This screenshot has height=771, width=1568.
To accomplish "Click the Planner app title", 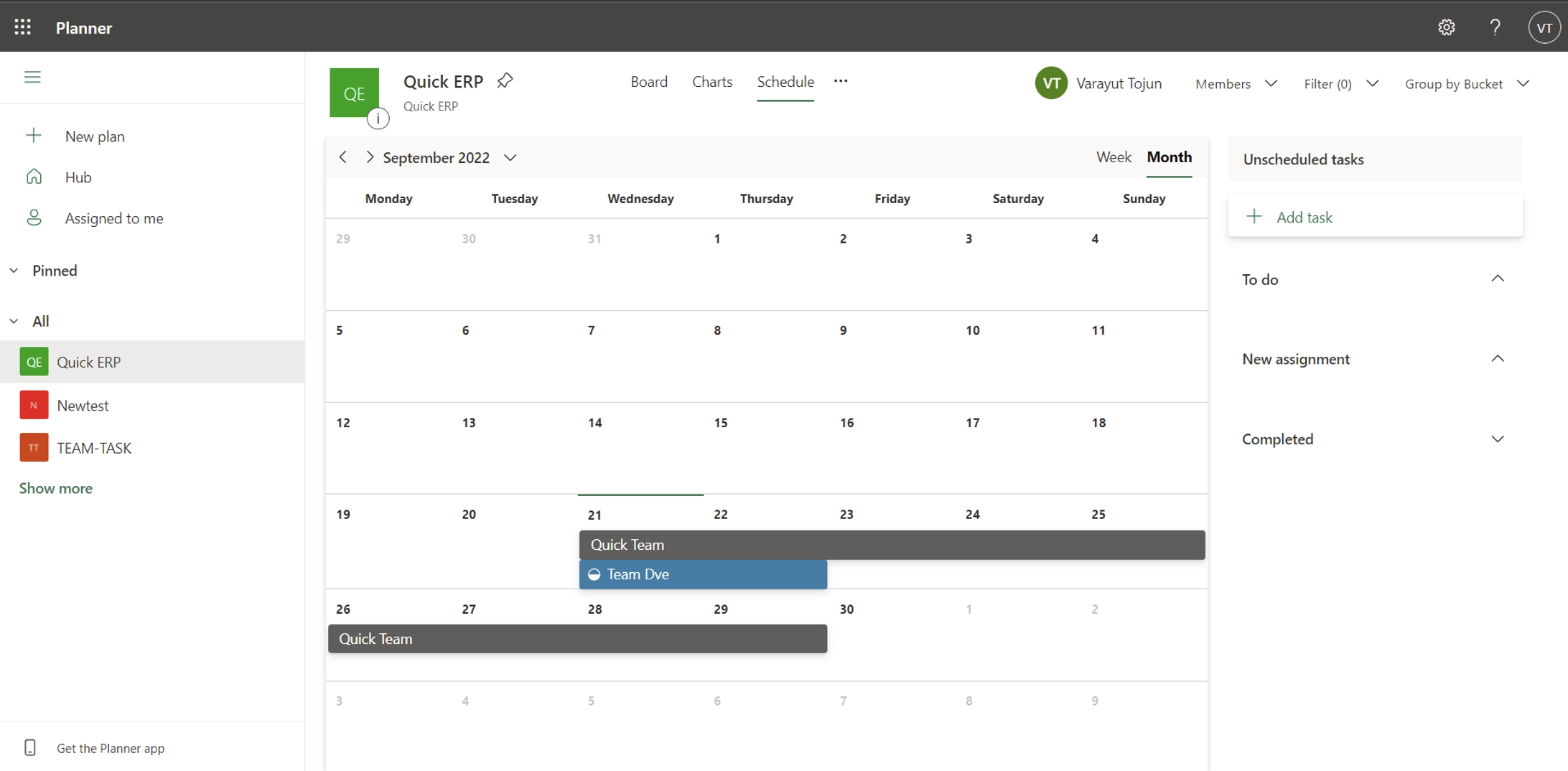I will [84, 28].
